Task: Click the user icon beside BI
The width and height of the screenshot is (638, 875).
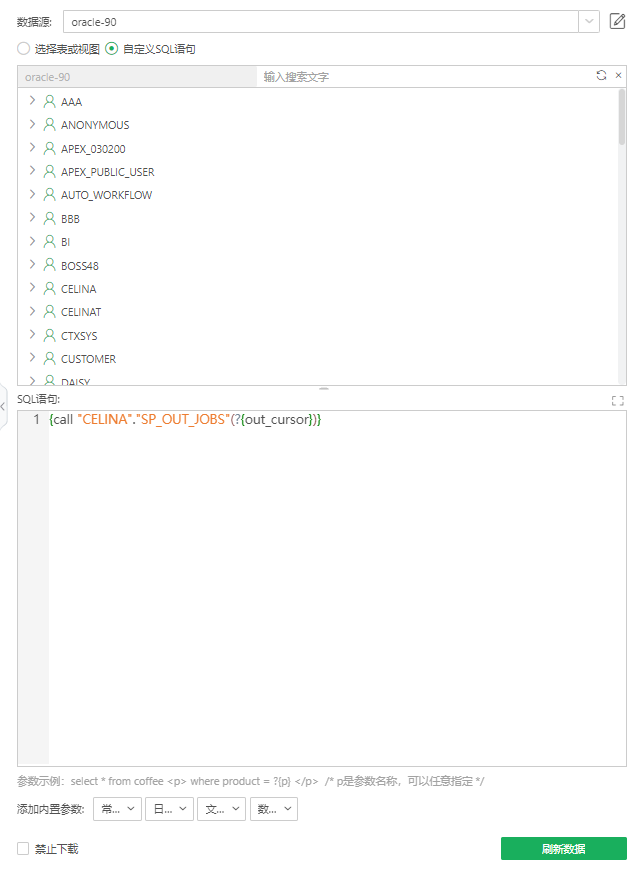Action: (48, 241)
